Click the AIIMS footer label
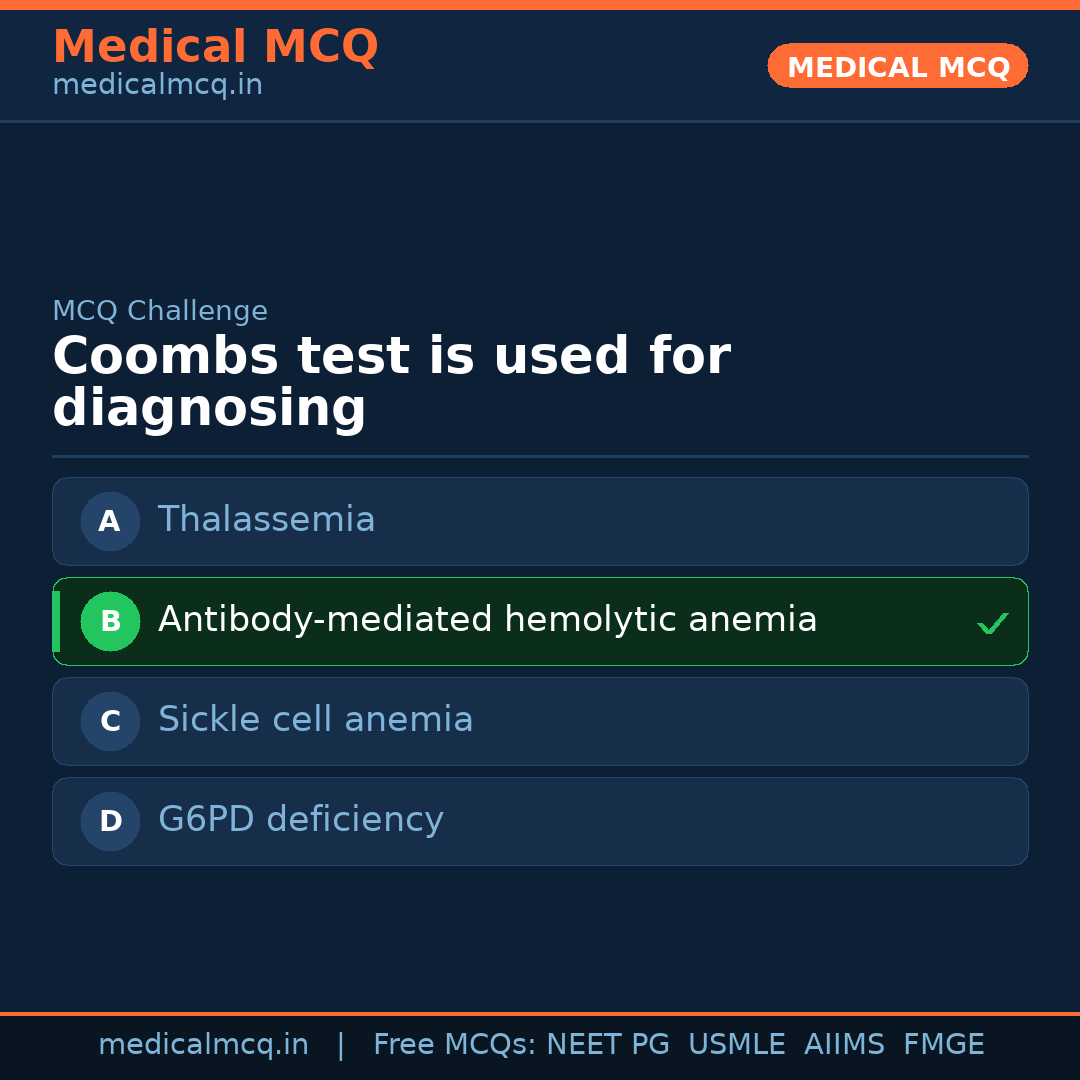The height and width of the screenshot is (1080, 1080). (x=844, y=1045)
